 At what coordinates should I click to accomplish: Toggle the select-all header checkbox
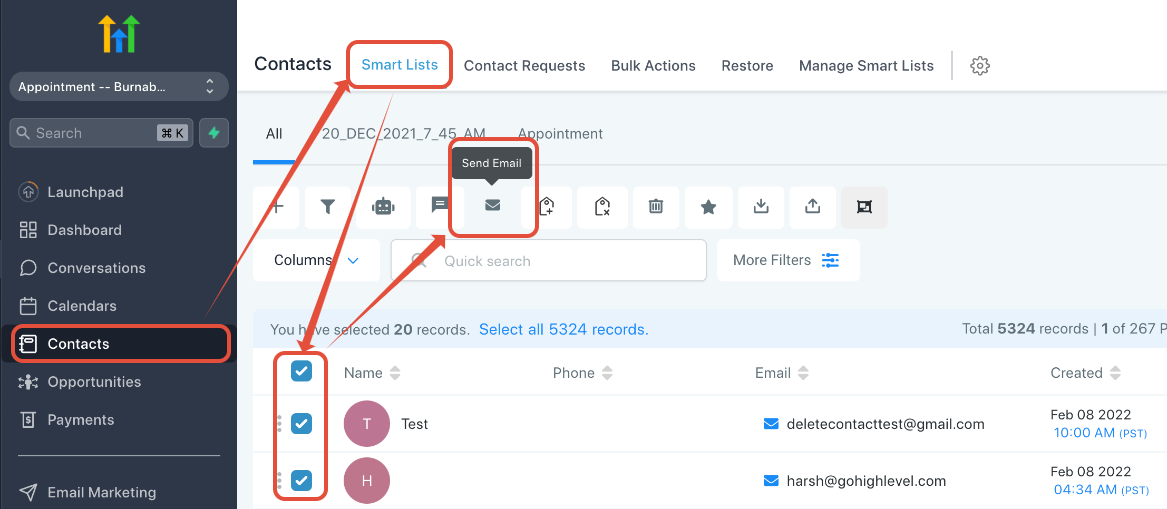coord(301,371)
